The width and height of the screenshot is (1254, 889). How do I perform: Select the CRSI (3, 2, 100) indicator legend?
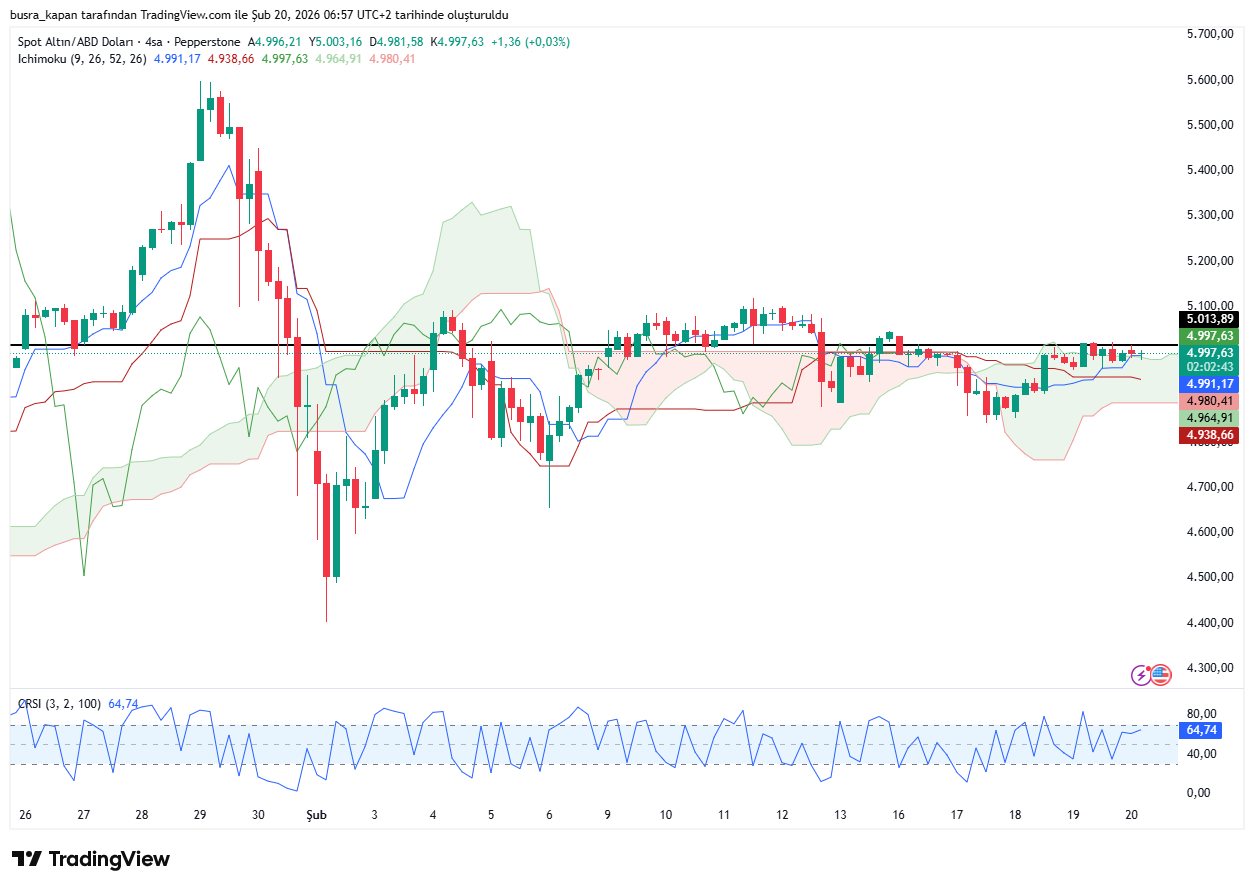(x=58, y=704)
